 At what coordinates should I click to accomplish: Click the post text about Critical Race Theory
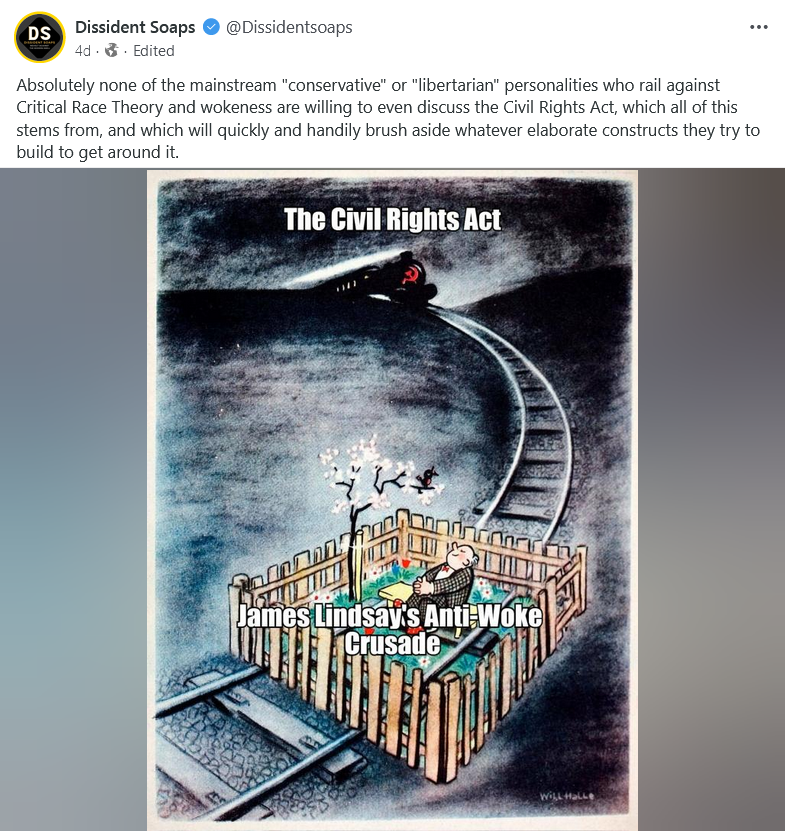388,118
